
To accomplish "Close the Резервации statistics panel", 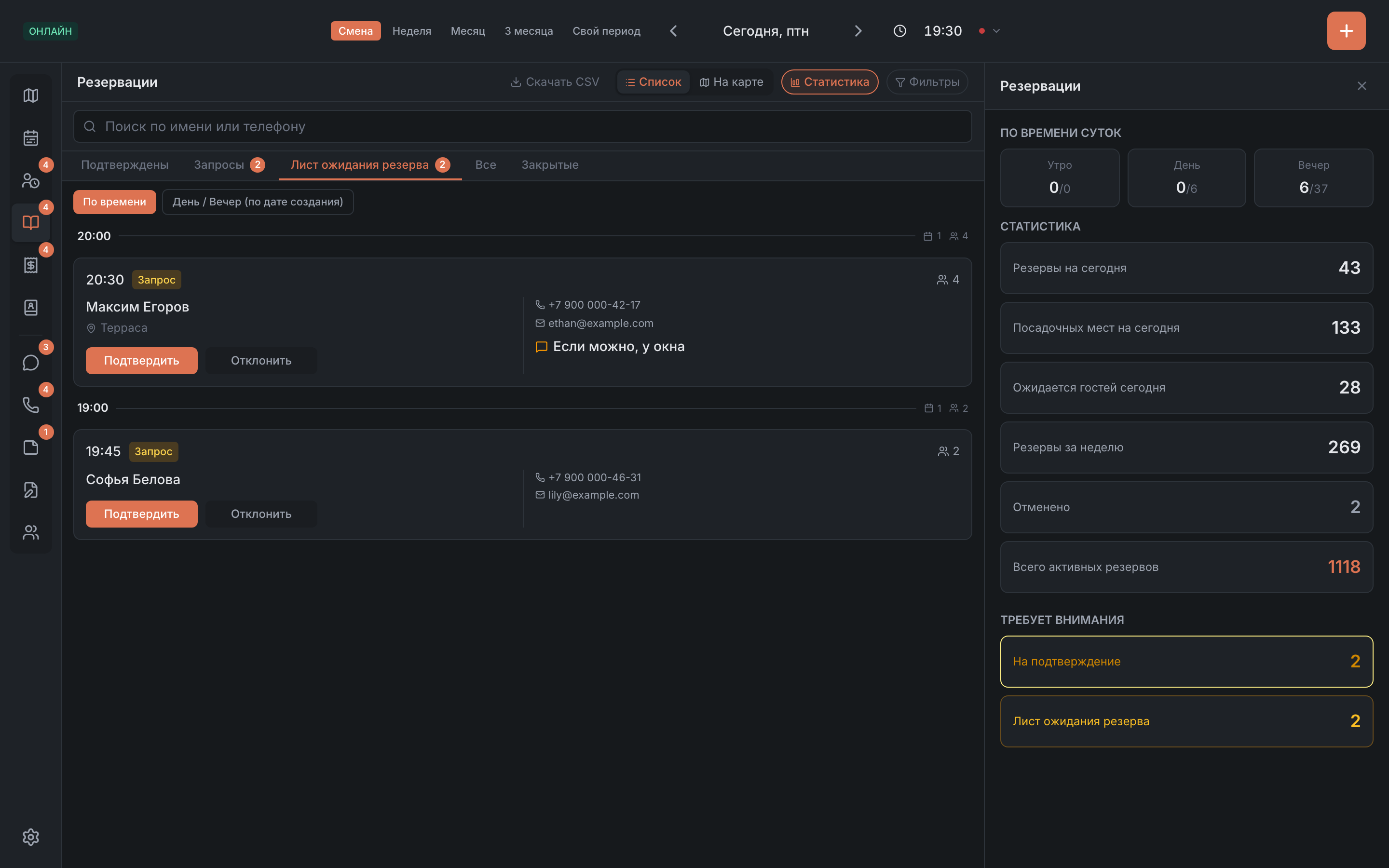I will coord(1362,86).
